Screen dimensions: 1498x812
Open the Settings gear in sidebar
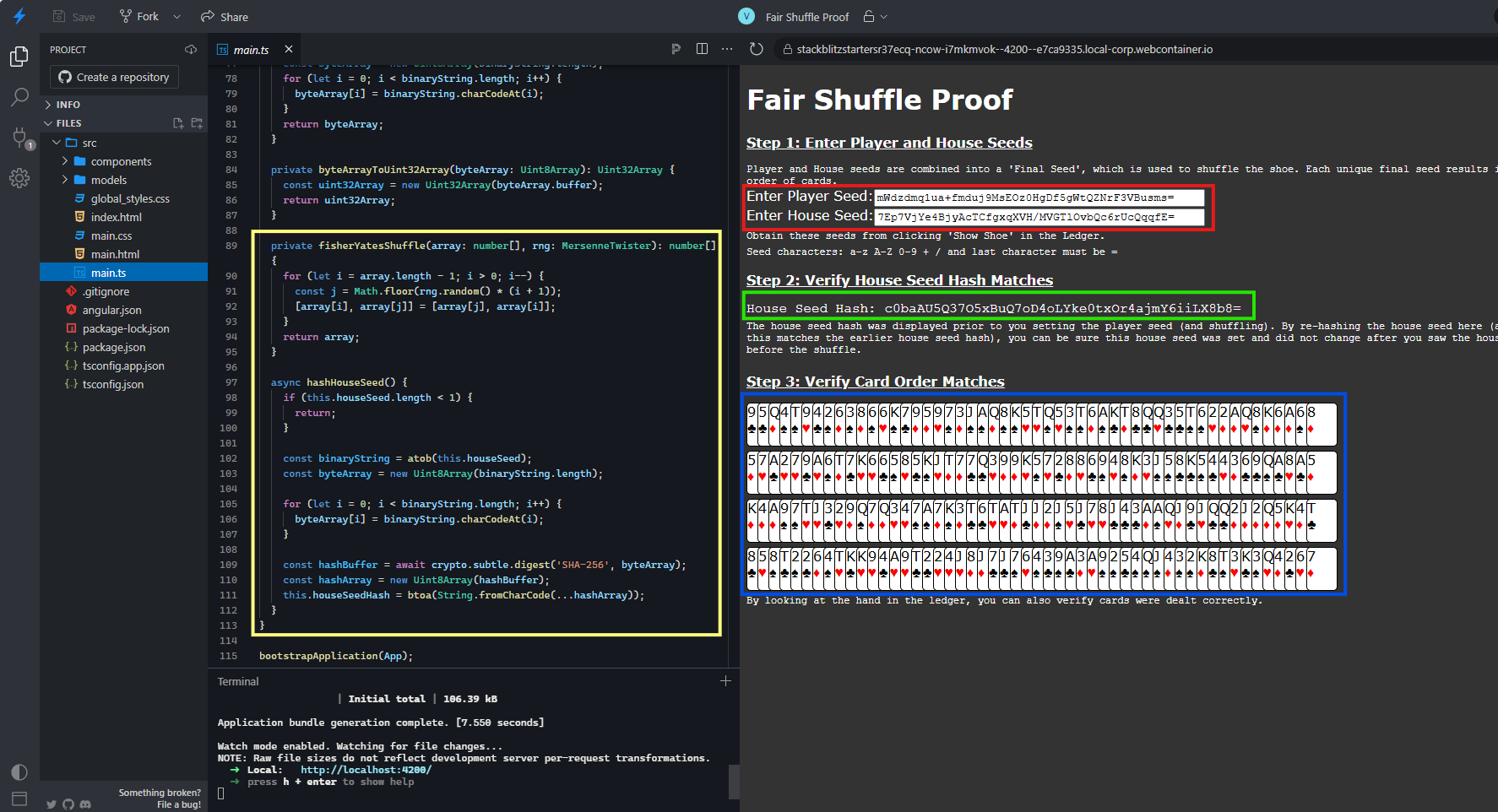coord(19,178)
